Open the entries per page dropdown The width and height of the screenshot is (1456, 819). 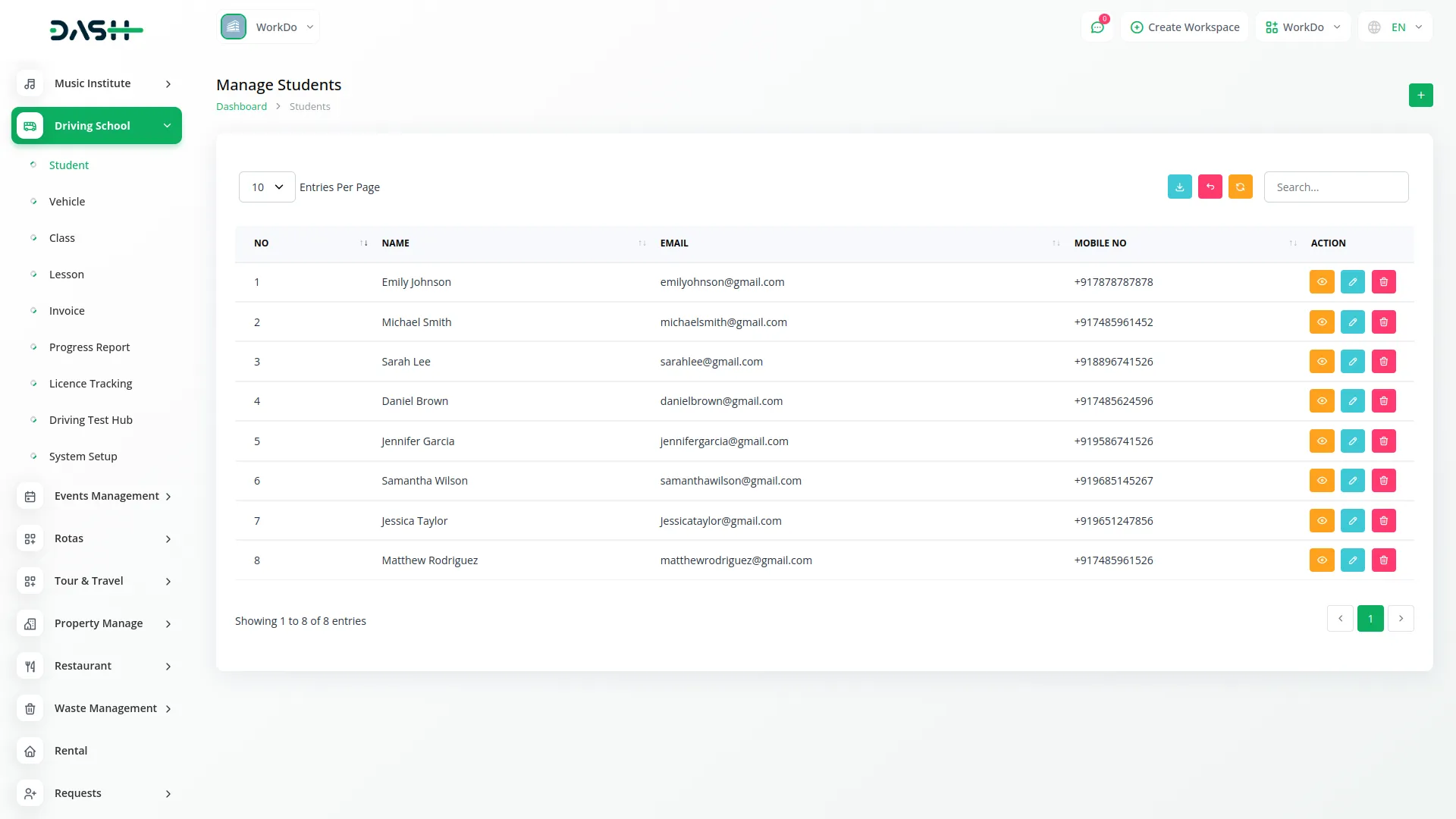point(267,187)
